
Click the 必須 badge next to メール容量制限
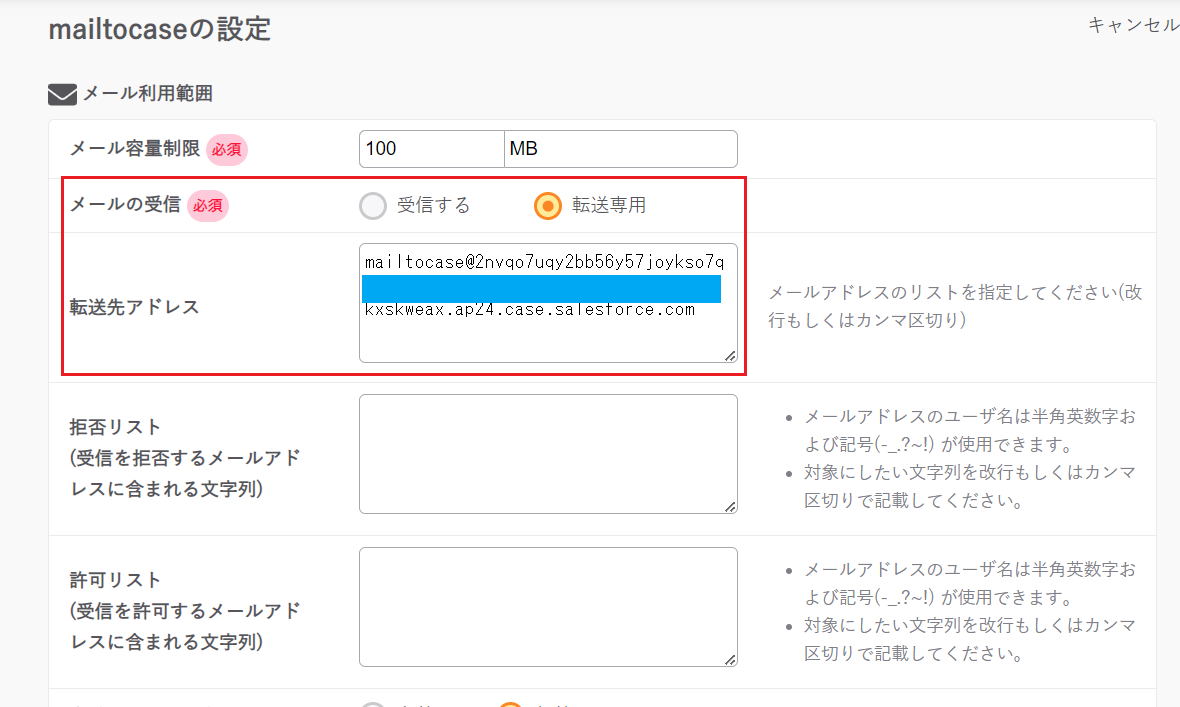(x=227, y=148)
